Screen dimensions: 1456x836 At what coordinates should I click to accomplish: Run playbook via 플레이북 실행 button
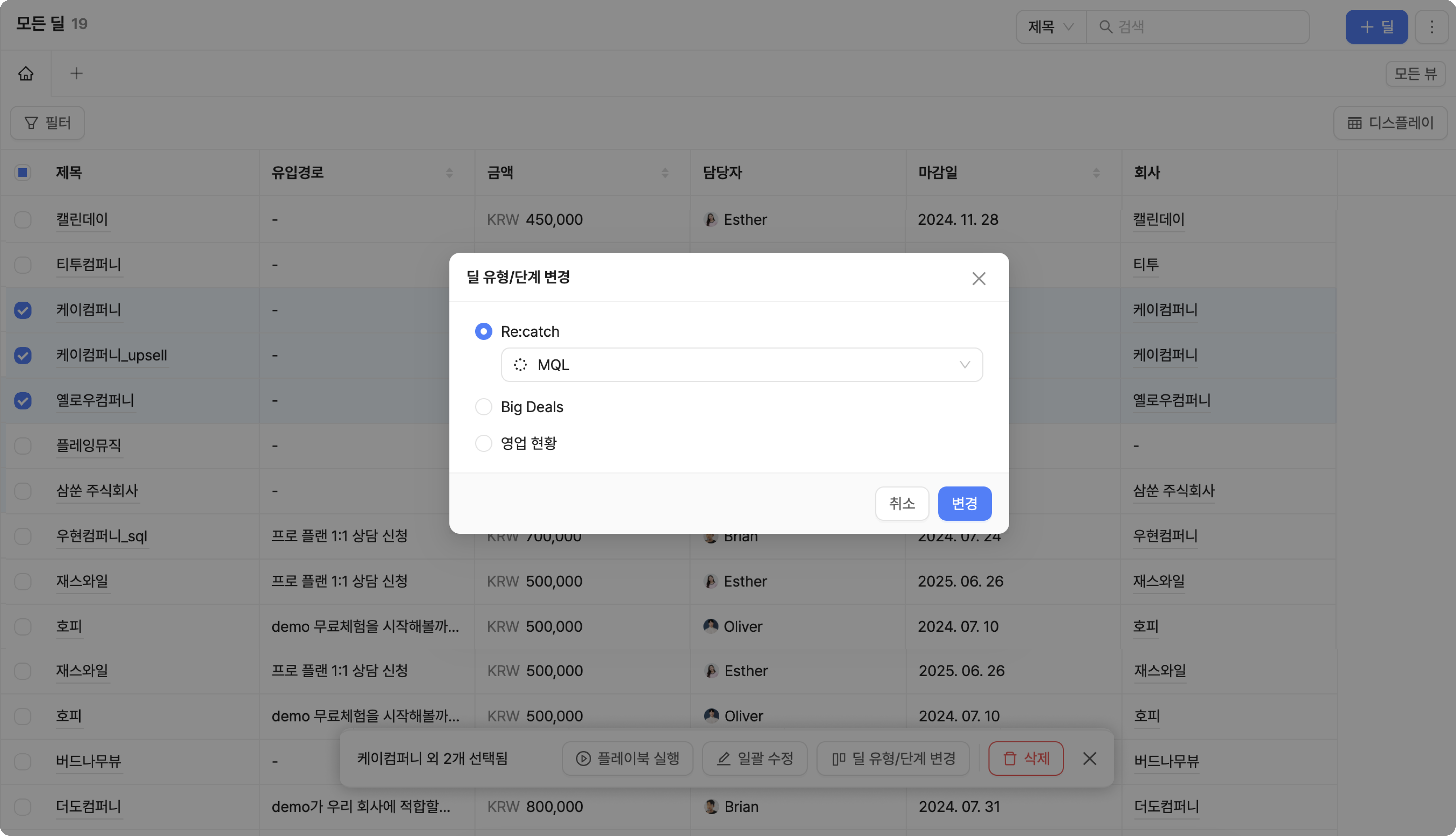pos(628,758)
